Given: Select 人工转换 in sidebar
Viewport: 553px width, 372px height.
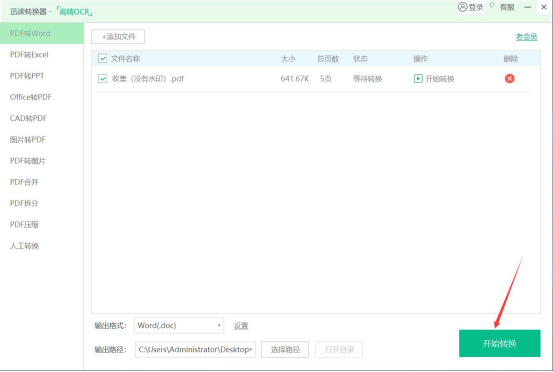Looking at the screenshot, I should point(42,245).
